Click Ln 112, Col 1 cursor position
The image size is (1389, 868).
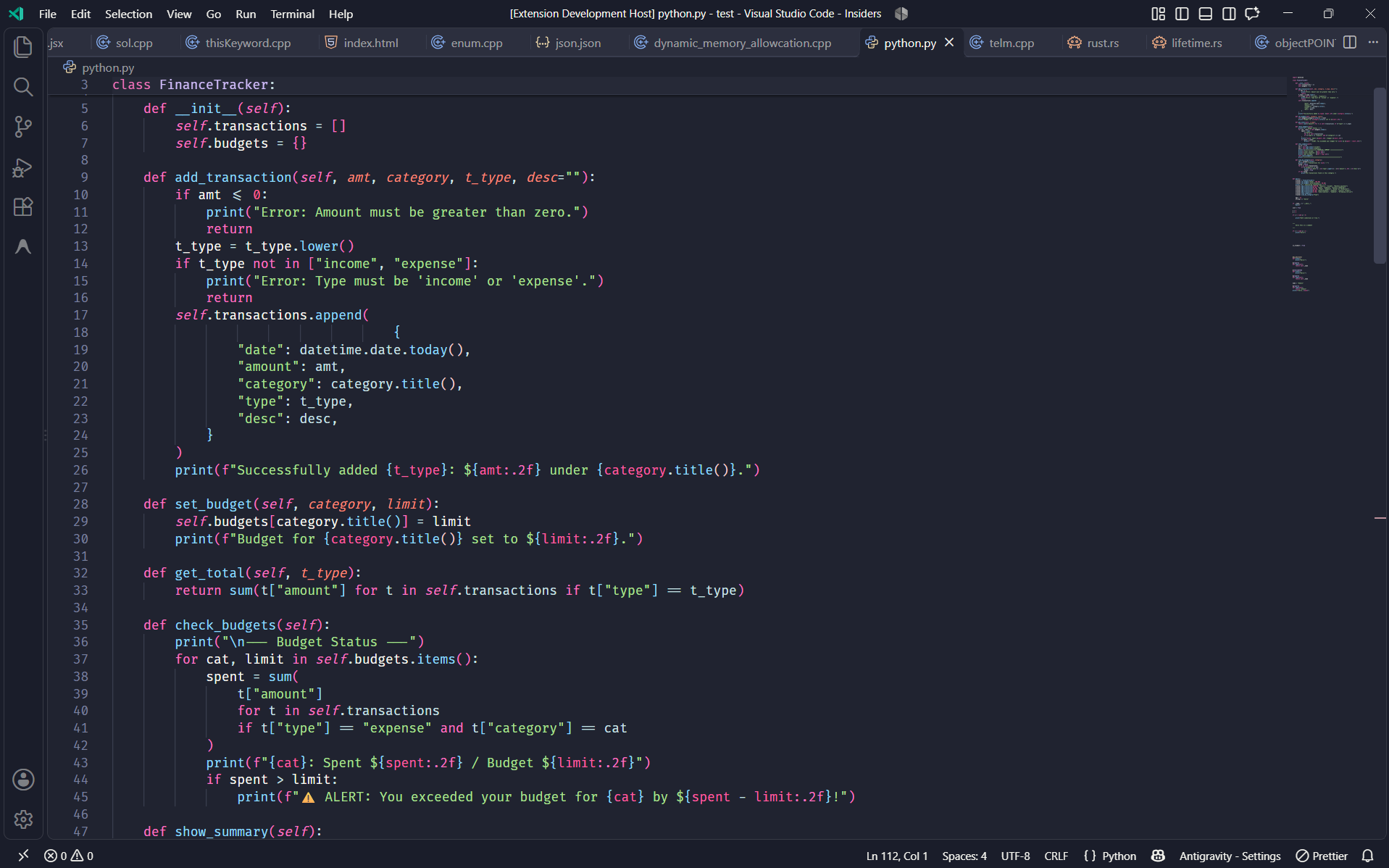pyautogui.click(x=896, y=856)
